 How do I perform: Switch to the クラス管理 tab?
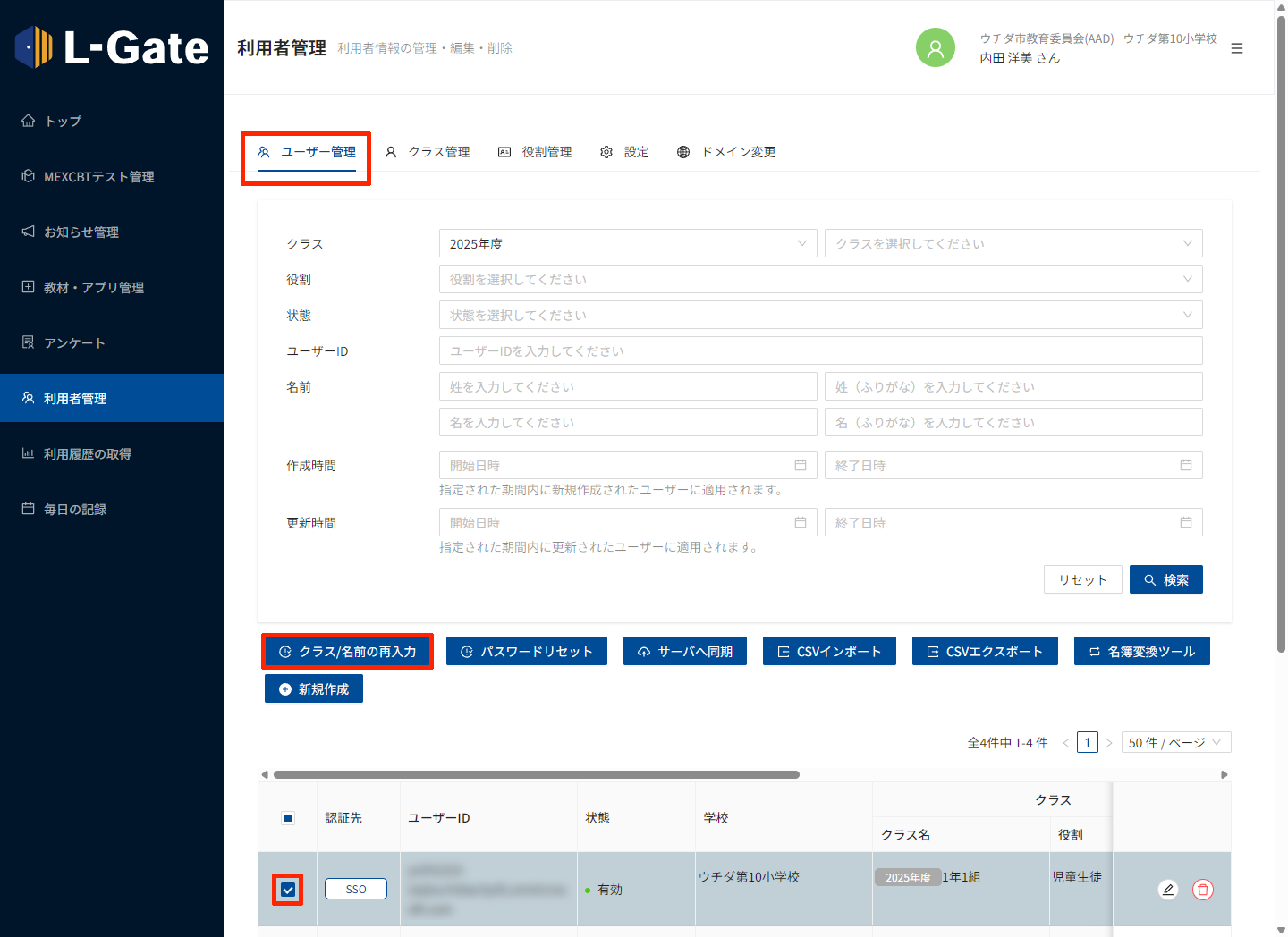[428, 152]
